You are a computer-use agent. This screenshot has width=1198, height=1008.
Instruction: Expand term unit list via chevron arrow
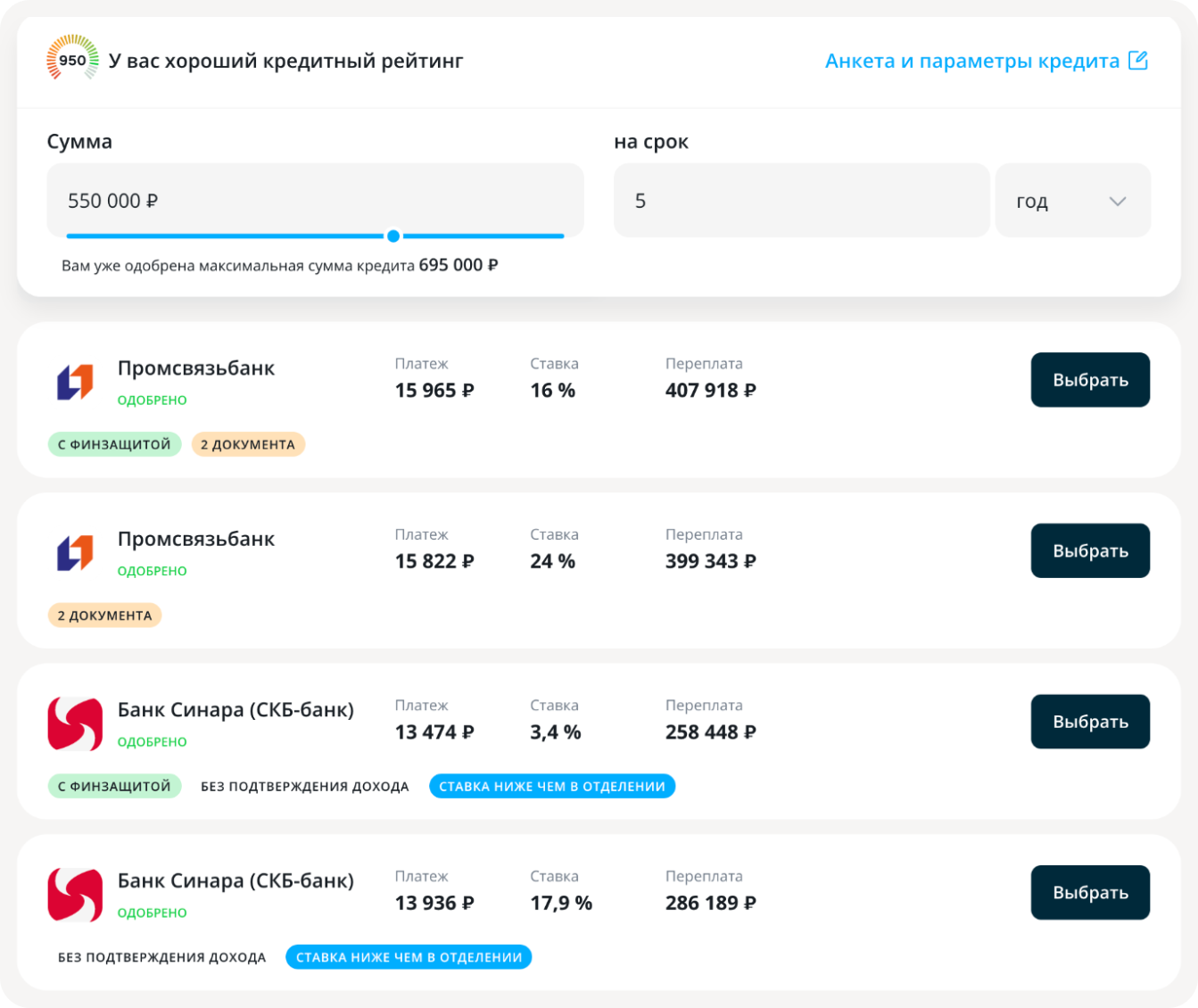[1117, 202]
